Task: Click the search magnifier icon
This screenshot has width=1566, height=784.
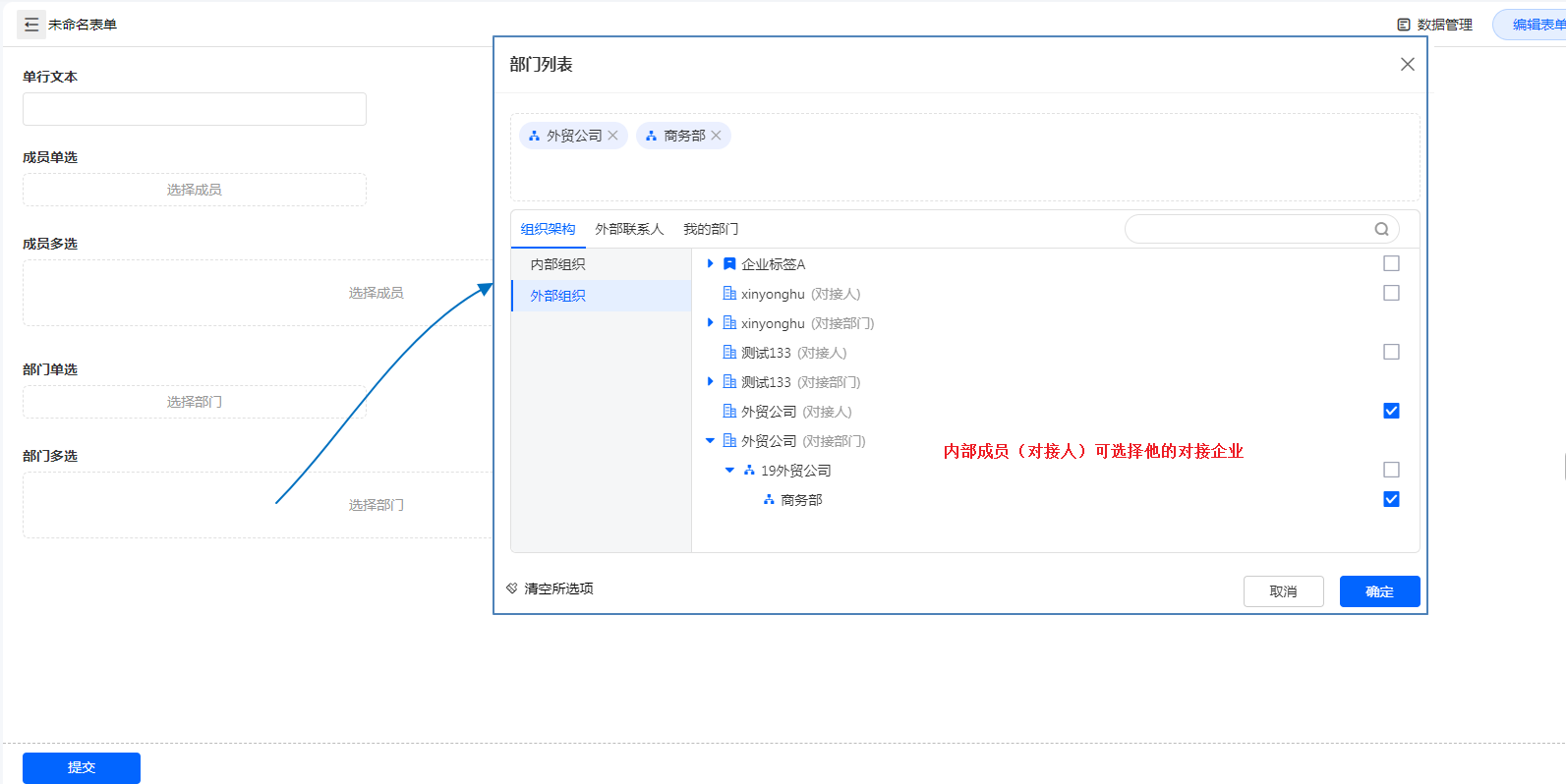Action: (x=1381, y=229)
